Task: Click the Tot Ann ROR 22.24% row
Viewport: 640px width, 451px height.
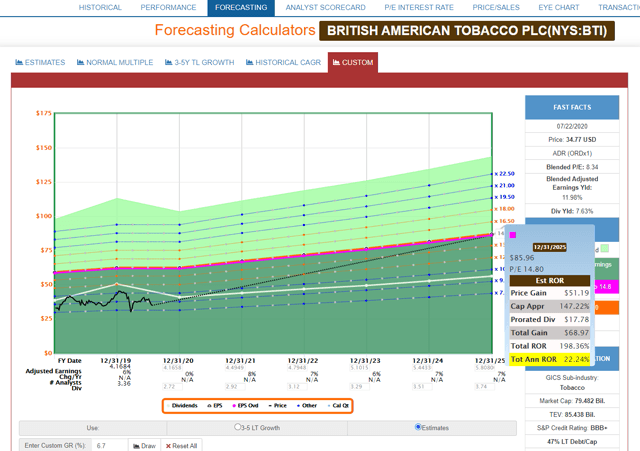Action: [x=550, y=359]
